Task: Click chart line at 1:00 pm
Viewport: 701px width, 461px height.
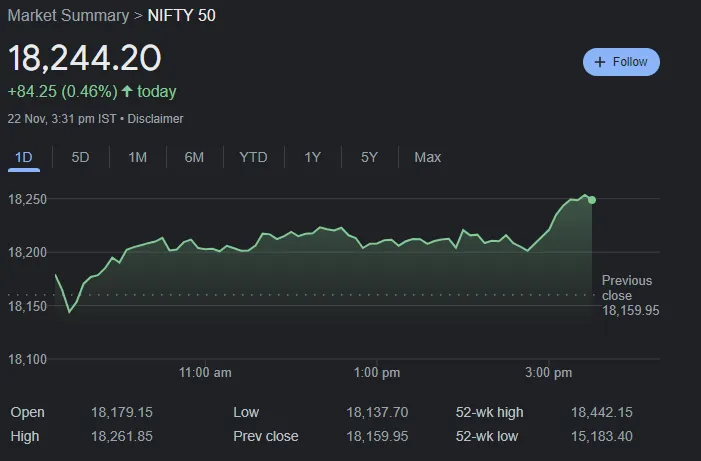Action: 378,242
